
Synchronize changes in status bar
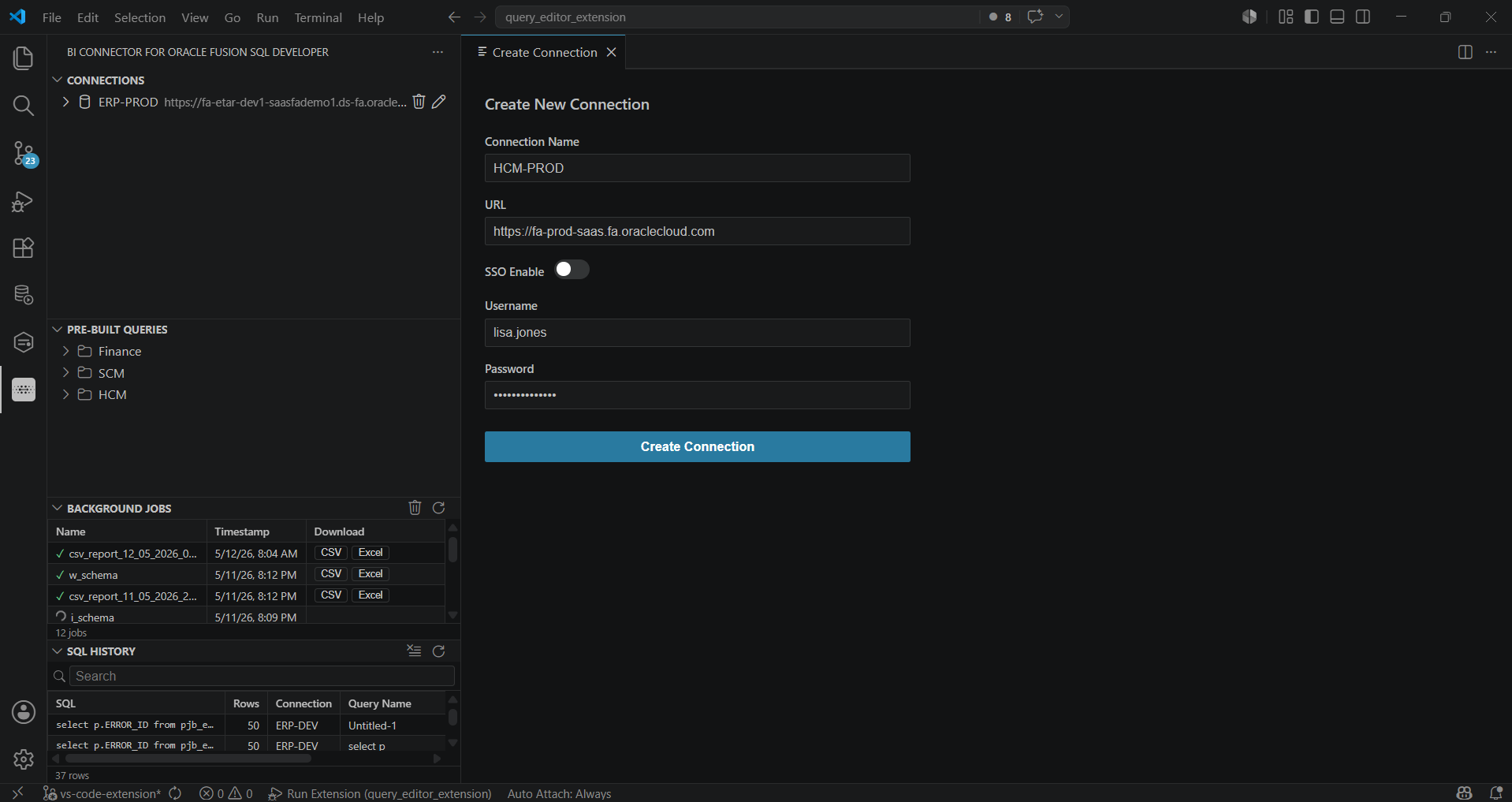175,793
